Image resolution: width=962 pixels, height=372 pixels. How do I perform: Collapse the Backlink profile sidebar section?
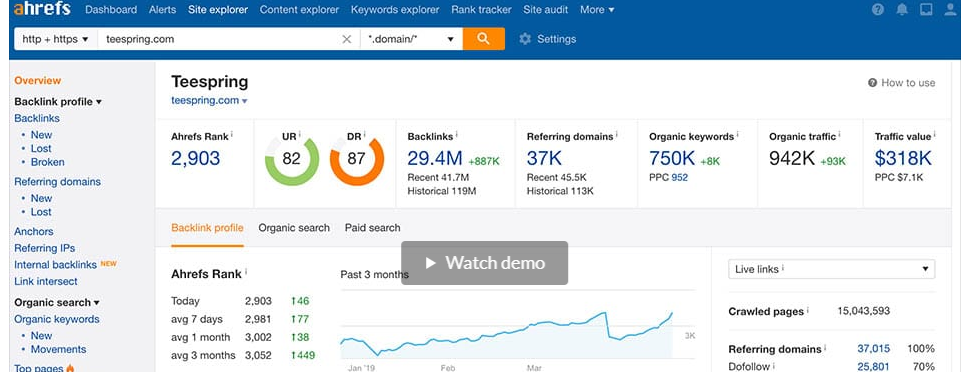(58, 102)
